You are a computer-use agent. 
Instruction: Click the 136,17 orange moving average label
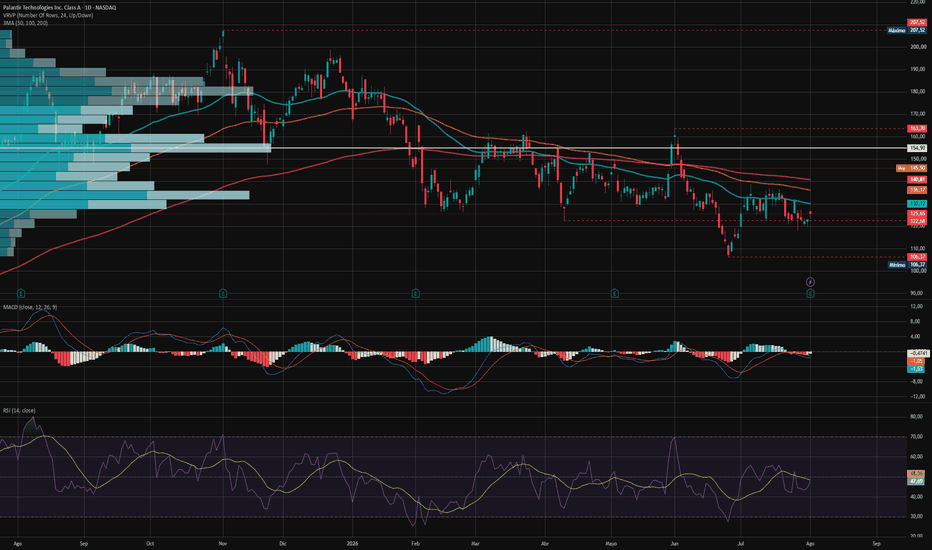(x=917, y=190)
